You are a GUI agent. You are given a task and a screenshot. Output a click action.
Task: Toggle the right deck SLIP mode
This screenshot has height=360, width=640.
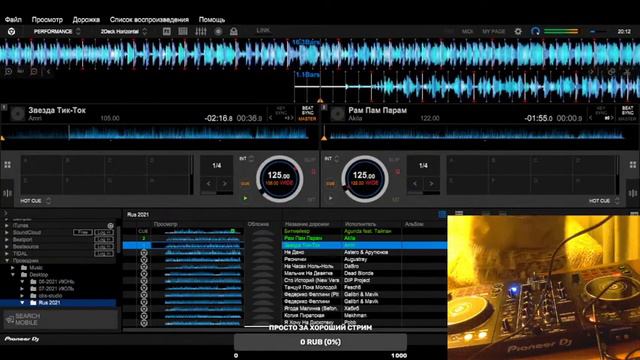394,160
